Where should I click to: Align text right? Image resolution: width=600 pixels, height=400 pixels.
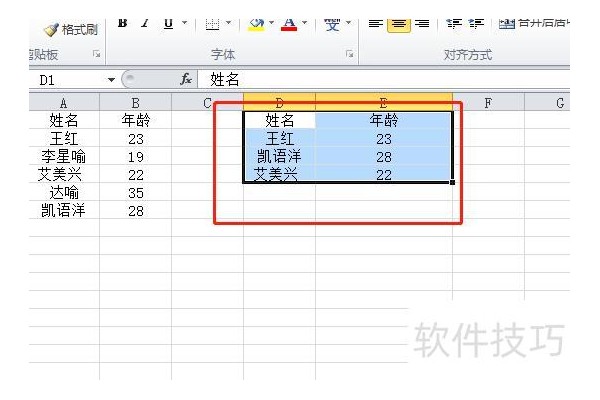click(422, 24)
